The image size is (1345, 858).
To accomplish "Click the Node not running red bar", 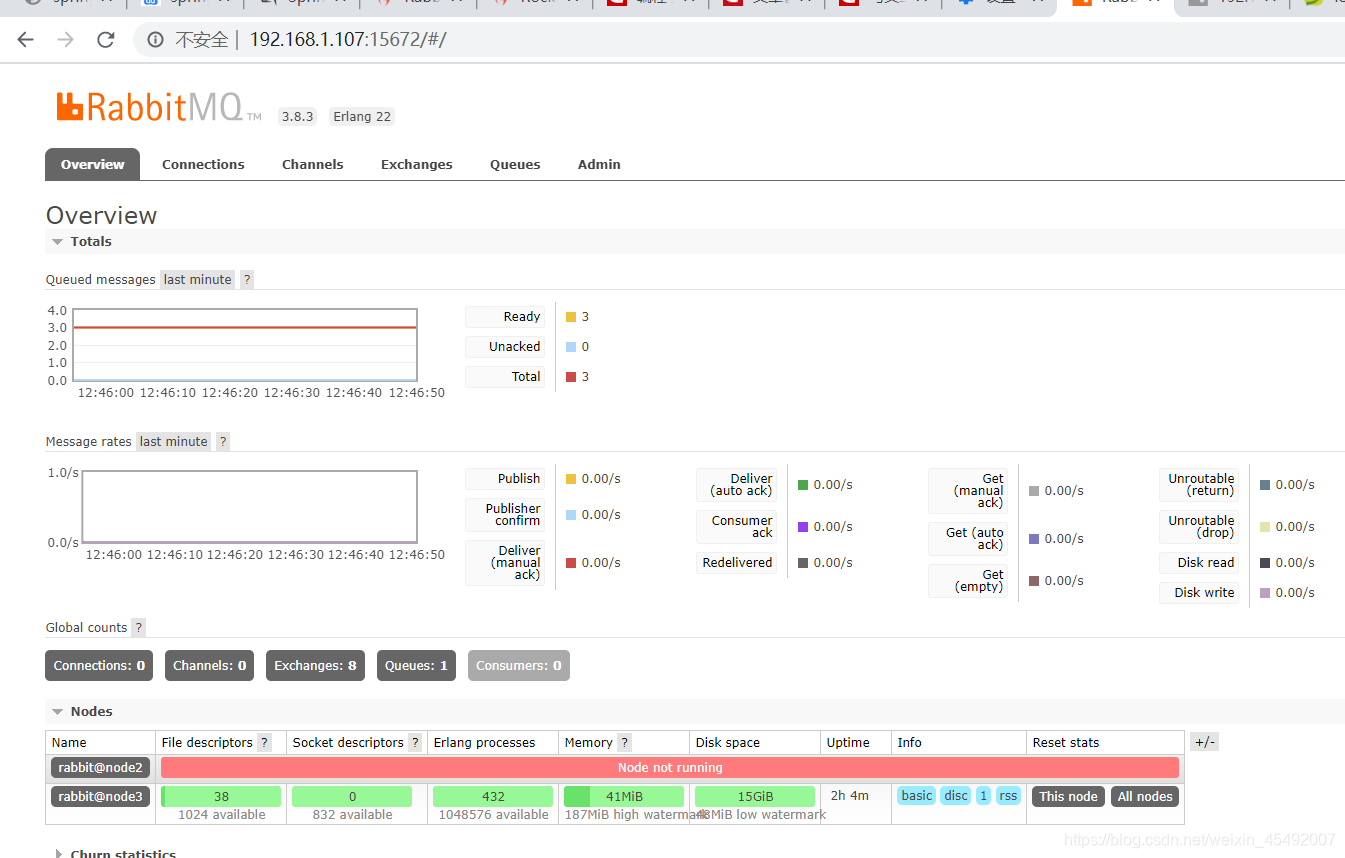I will (x=670, y=768).
